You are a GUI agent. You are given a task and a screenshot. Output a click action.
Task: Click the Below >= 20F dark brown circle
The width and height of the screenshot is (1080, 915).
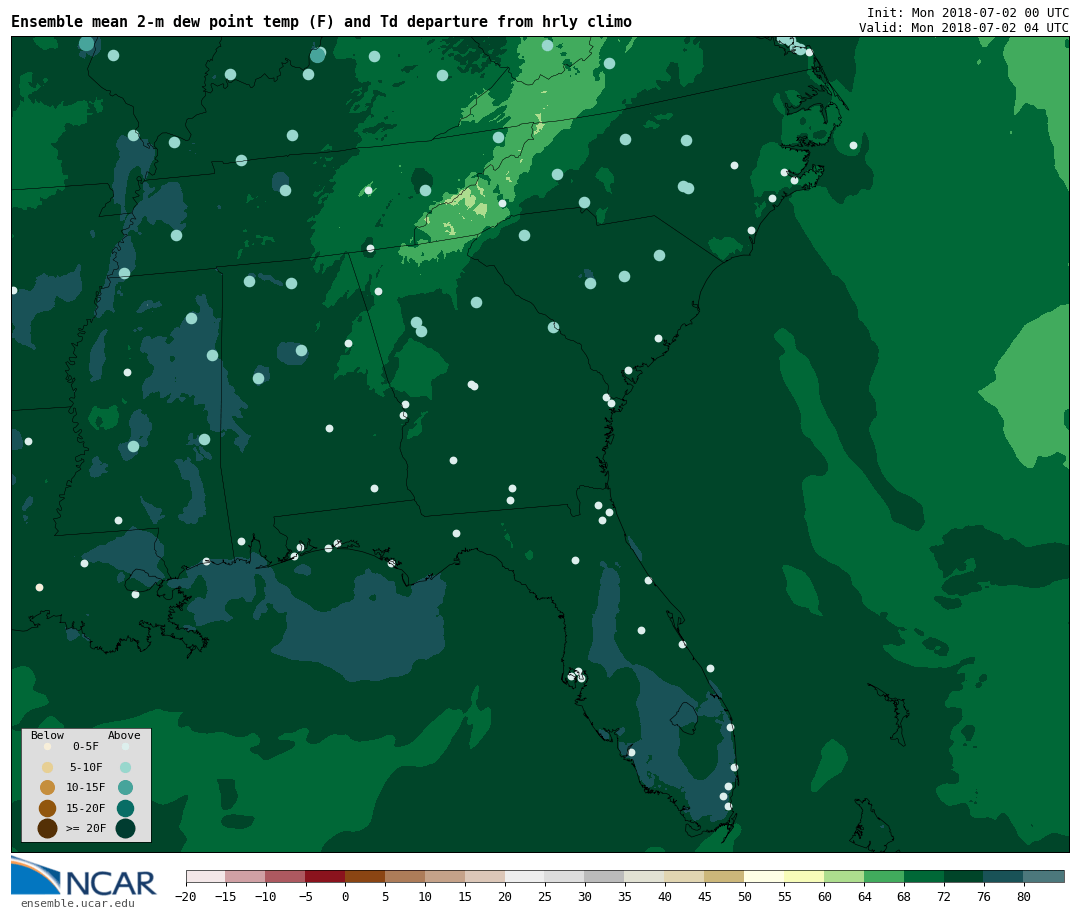(x=48, y=828)
